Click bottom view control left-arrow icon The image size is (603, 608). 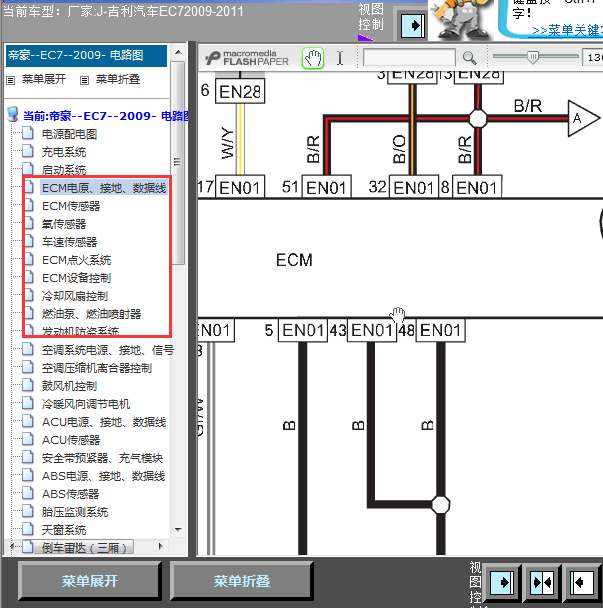581,582
